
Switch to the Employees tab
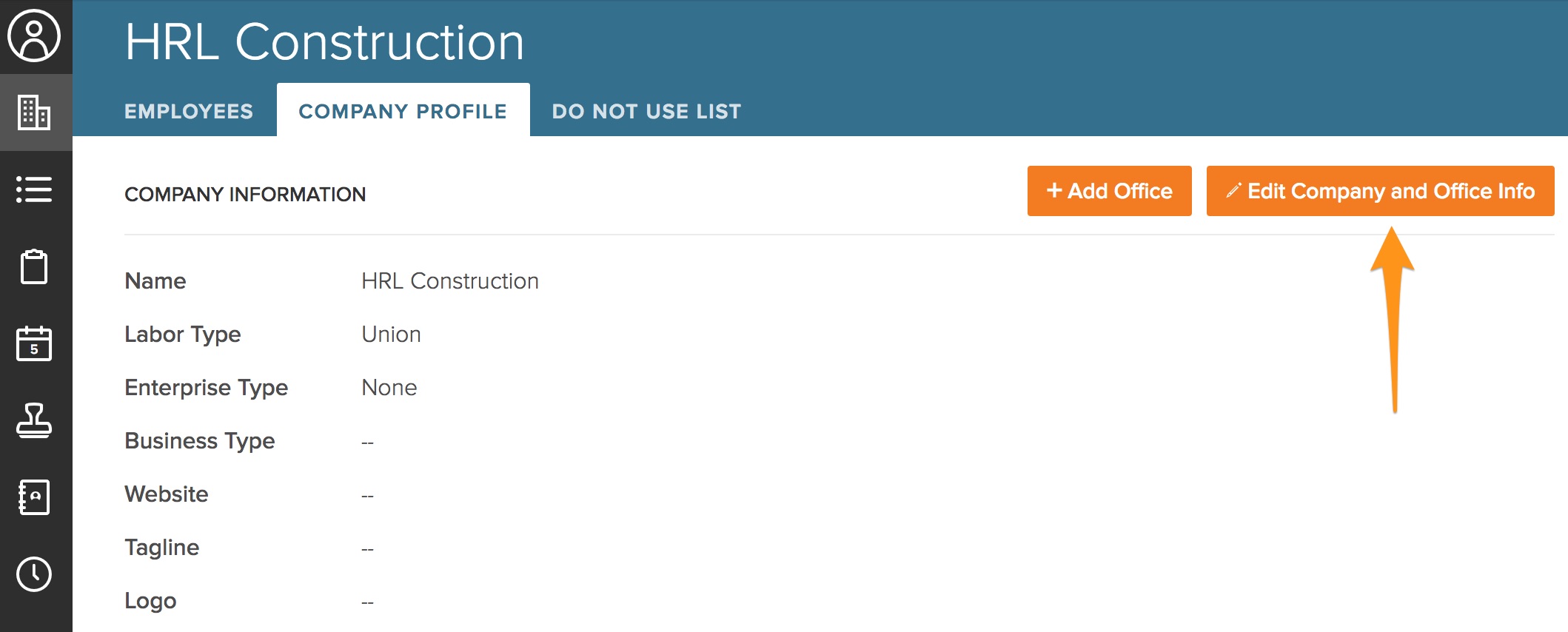click(x=189, y=111)
